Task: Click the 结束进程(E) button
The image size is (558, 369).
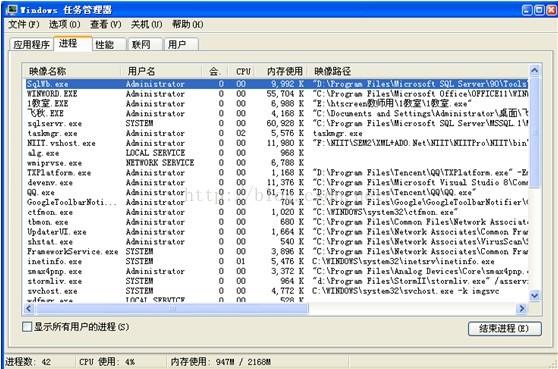Action: coord(505,328)
